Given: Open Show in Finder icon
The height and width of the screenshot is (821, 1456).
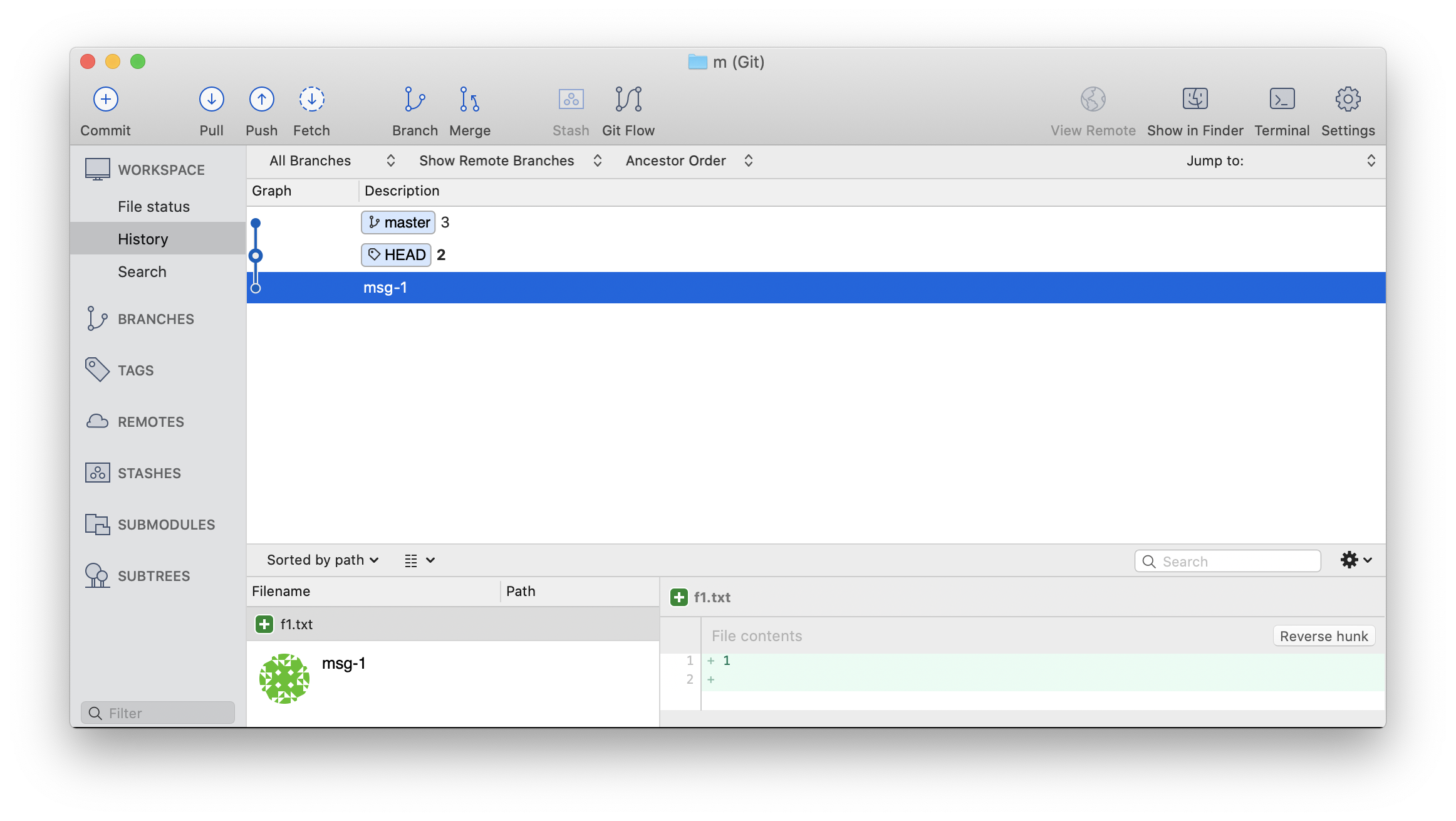Looking at the screenshot, I should (x=1195, y=100).
